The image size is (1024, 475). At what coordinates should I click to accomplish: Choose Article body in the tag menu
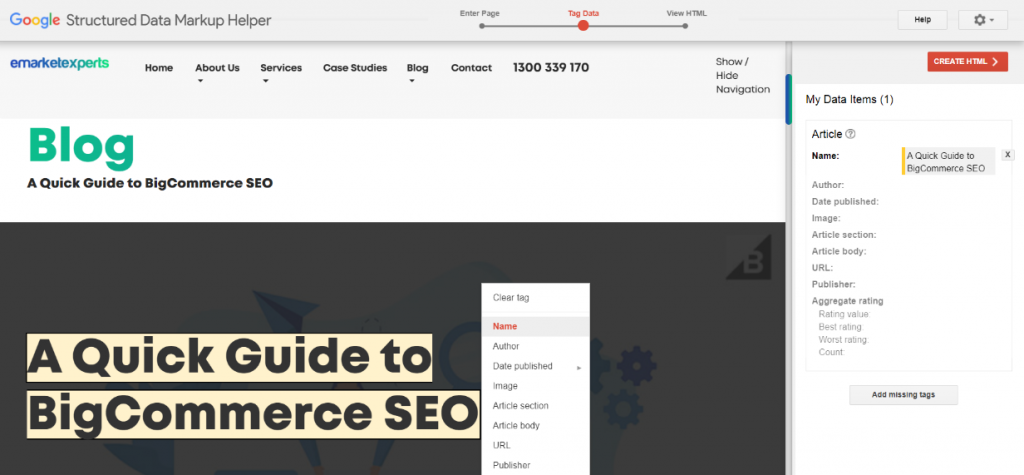[516, 426]
